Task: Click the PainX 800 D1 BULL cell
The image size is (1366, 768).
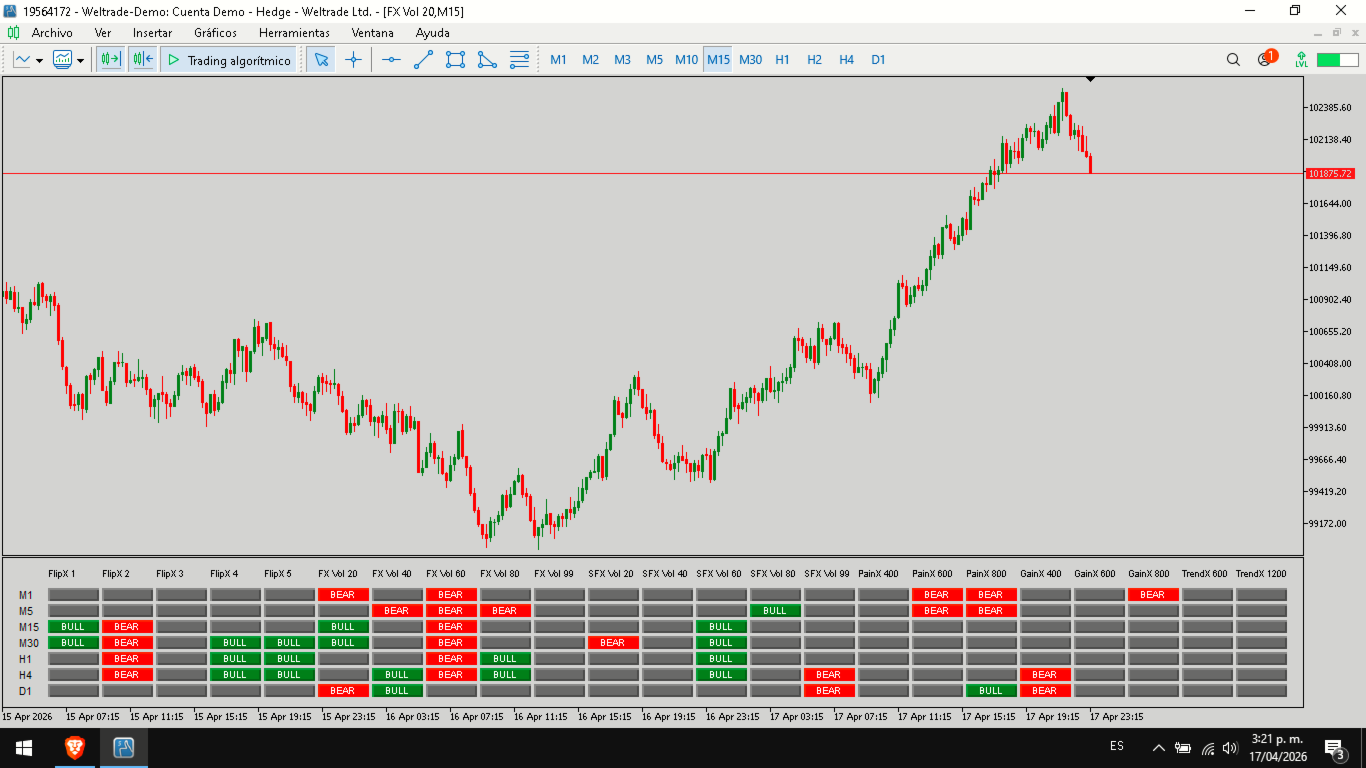Action: [991, 691]
